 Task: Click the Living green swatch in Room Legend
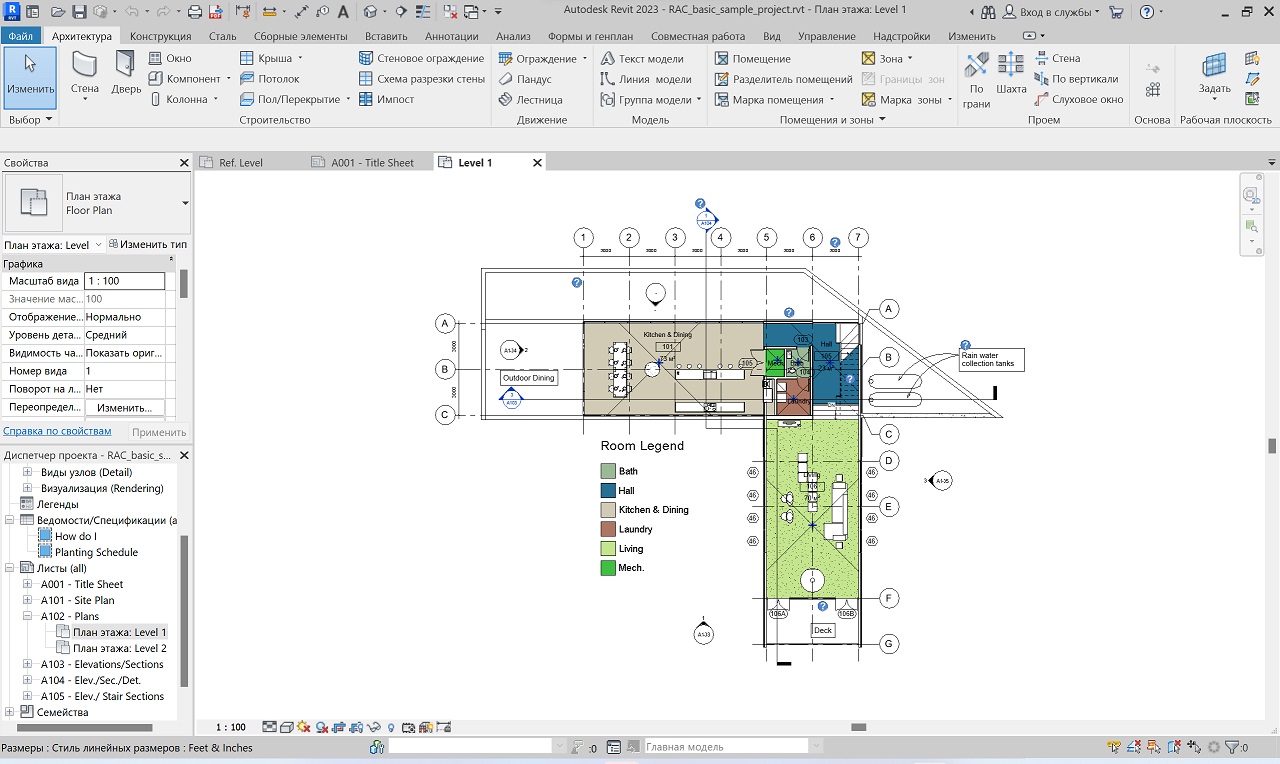coord(608,549)
